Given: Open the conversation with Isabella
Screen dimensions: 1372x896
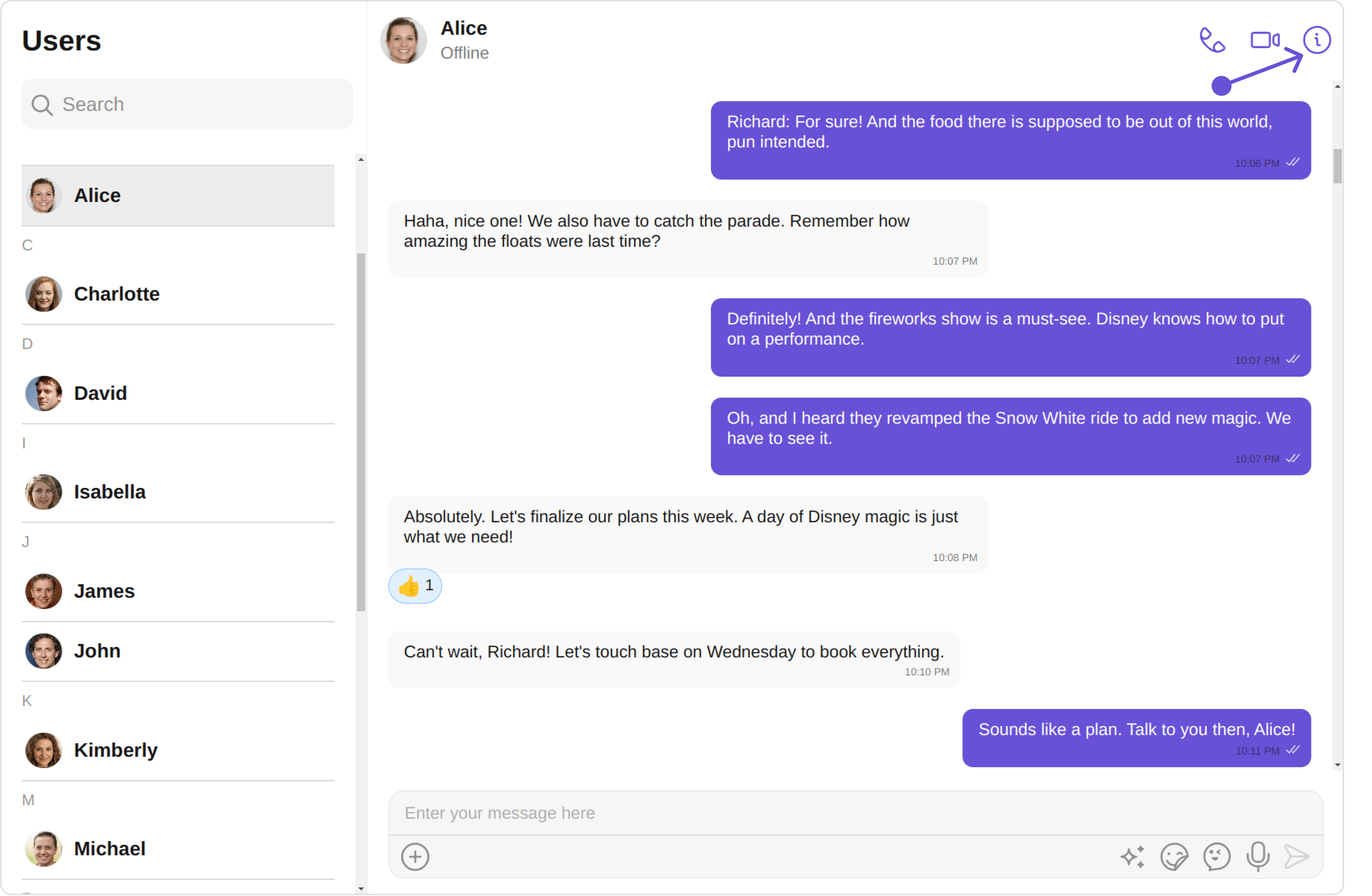Looking at the screenshot, I should tap(178, 492).
